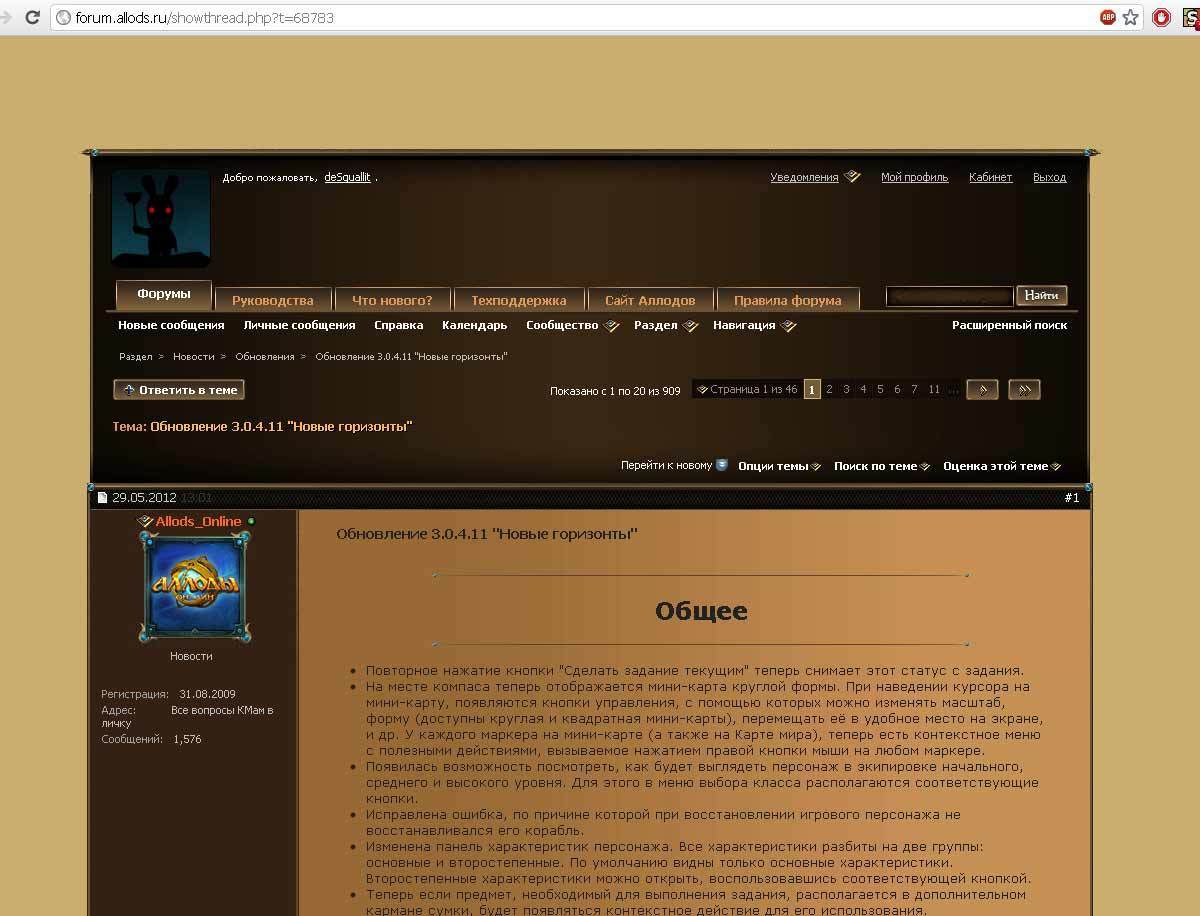
Task: Click the Сообщений: 1,576 text
Action: pos(151,739)
